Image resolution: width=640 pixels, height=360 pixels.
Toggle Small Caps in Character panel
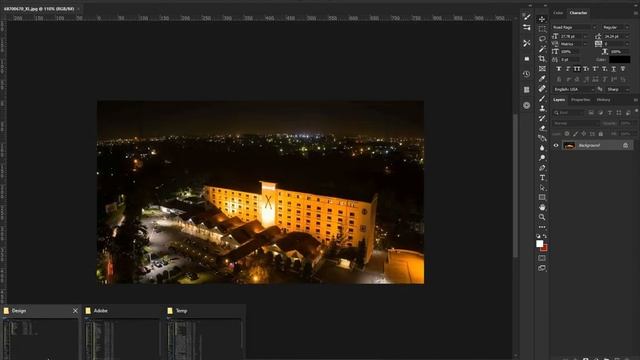click(586, 69)
